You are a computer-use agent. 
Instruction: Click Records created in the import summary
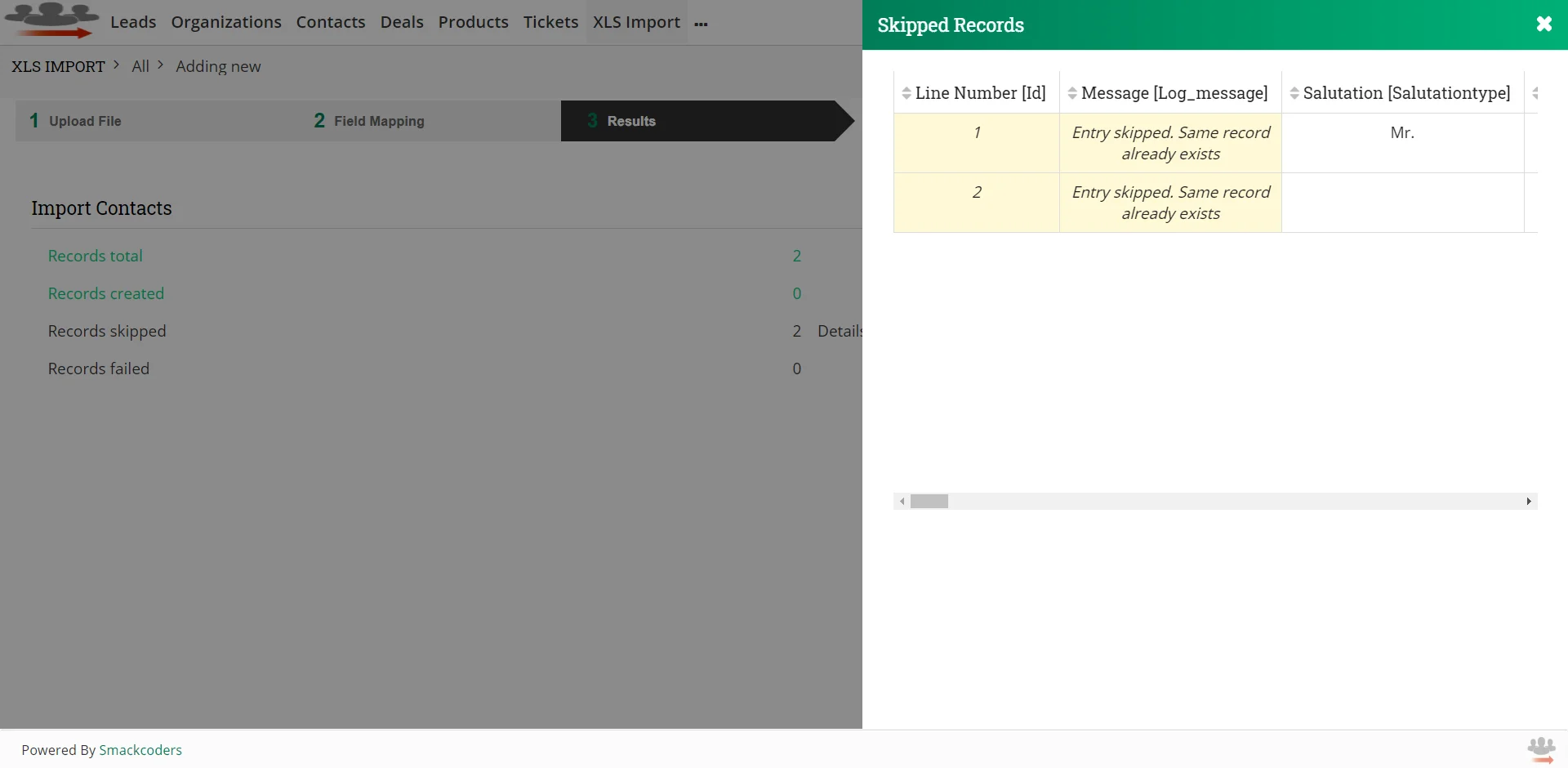[105, 293]
